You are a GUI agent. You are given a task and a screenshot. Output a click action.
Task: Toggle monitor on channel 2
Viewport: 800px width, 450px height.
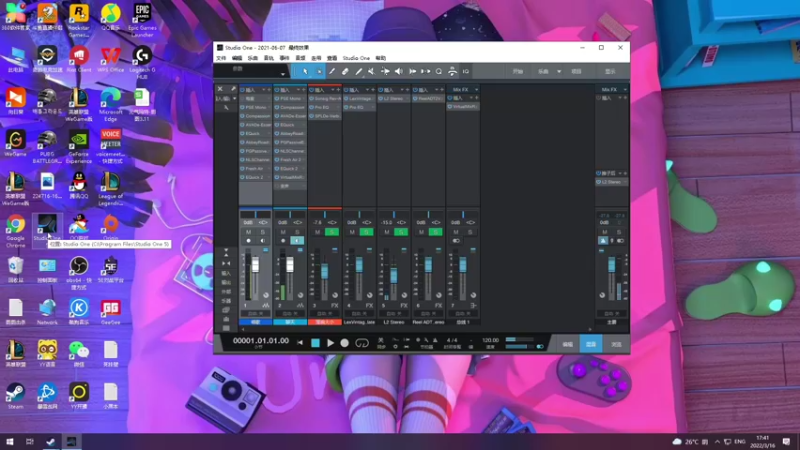pos(297,241)
